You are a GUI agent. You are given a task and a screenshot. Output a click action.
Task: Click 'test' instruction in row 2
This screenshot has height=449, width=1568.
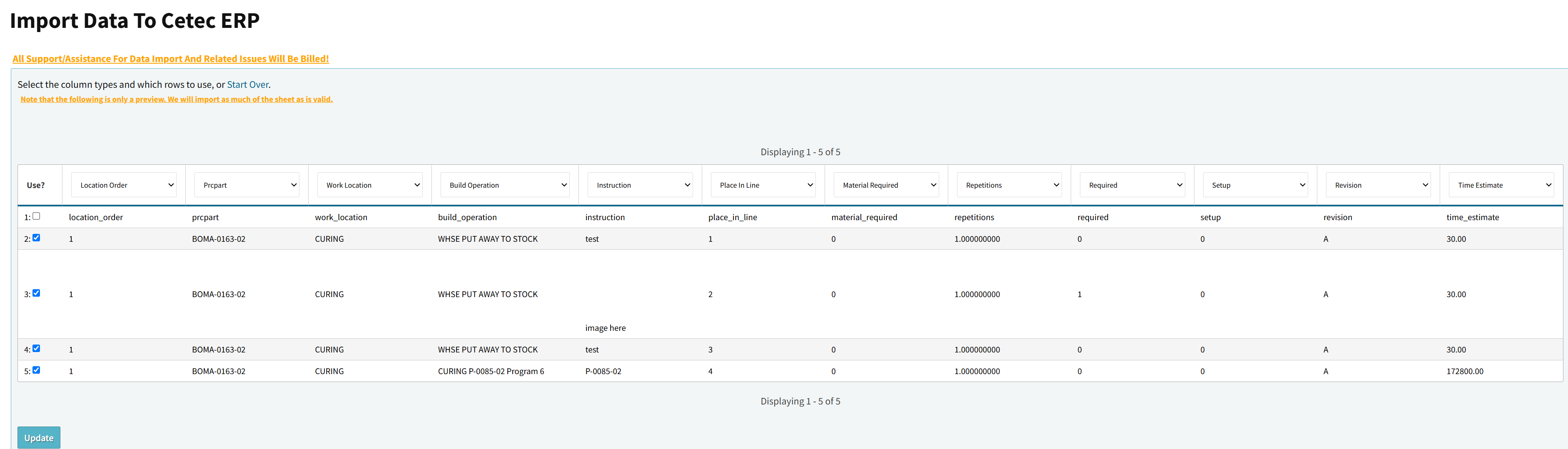[x=592, y=239]
